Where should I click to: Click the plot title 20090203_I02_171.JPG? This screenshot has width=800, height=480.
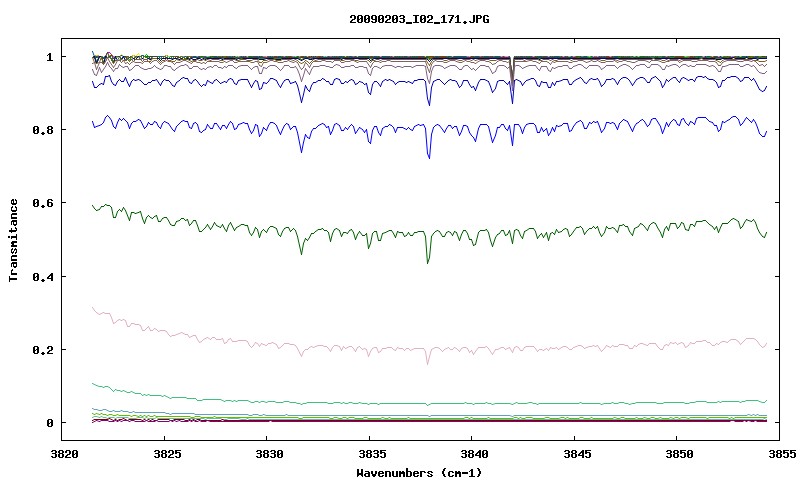tap(419, 19)
